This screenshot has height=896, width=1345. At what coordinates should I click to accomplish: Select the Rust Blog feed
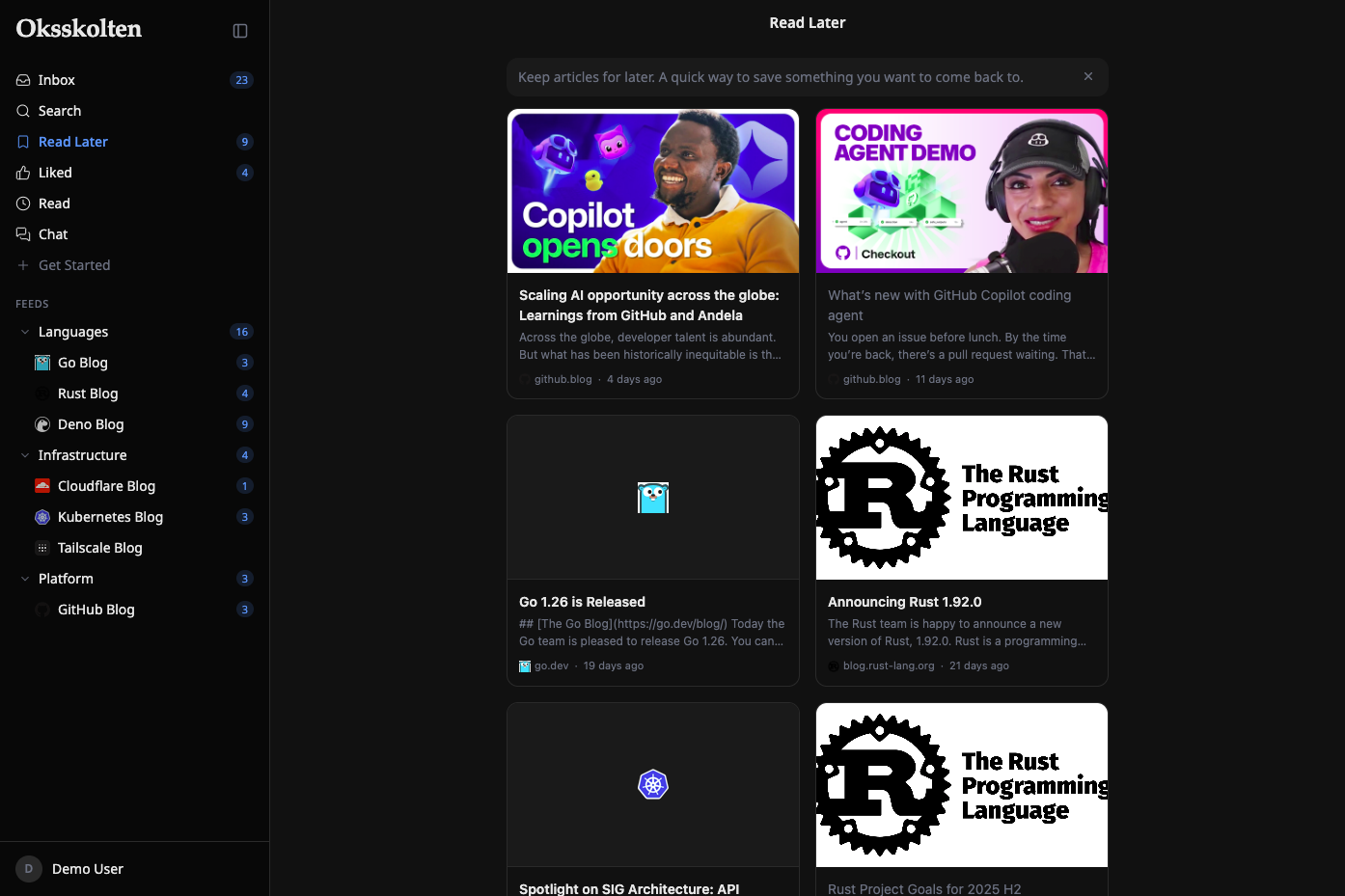[134, 394]
